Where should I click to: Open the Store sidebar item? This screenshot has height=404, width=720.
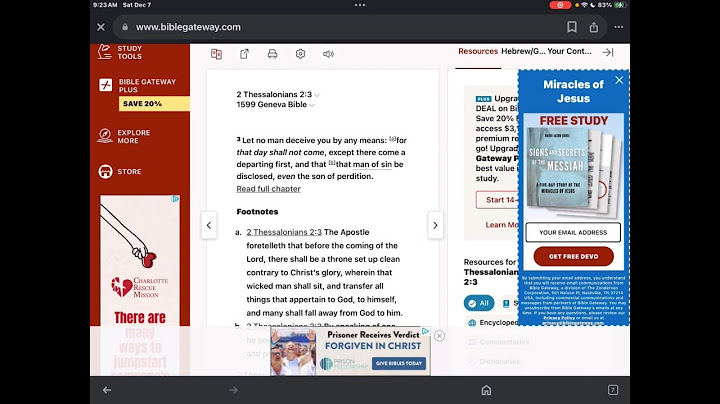pyautogui.click(x=119, y=171)
